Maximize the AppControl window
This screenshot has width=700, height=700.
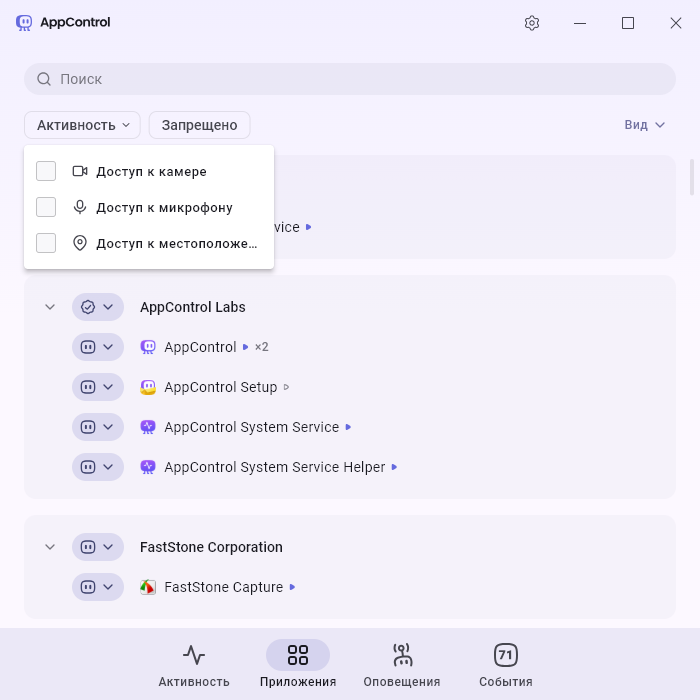click(628, 23)
